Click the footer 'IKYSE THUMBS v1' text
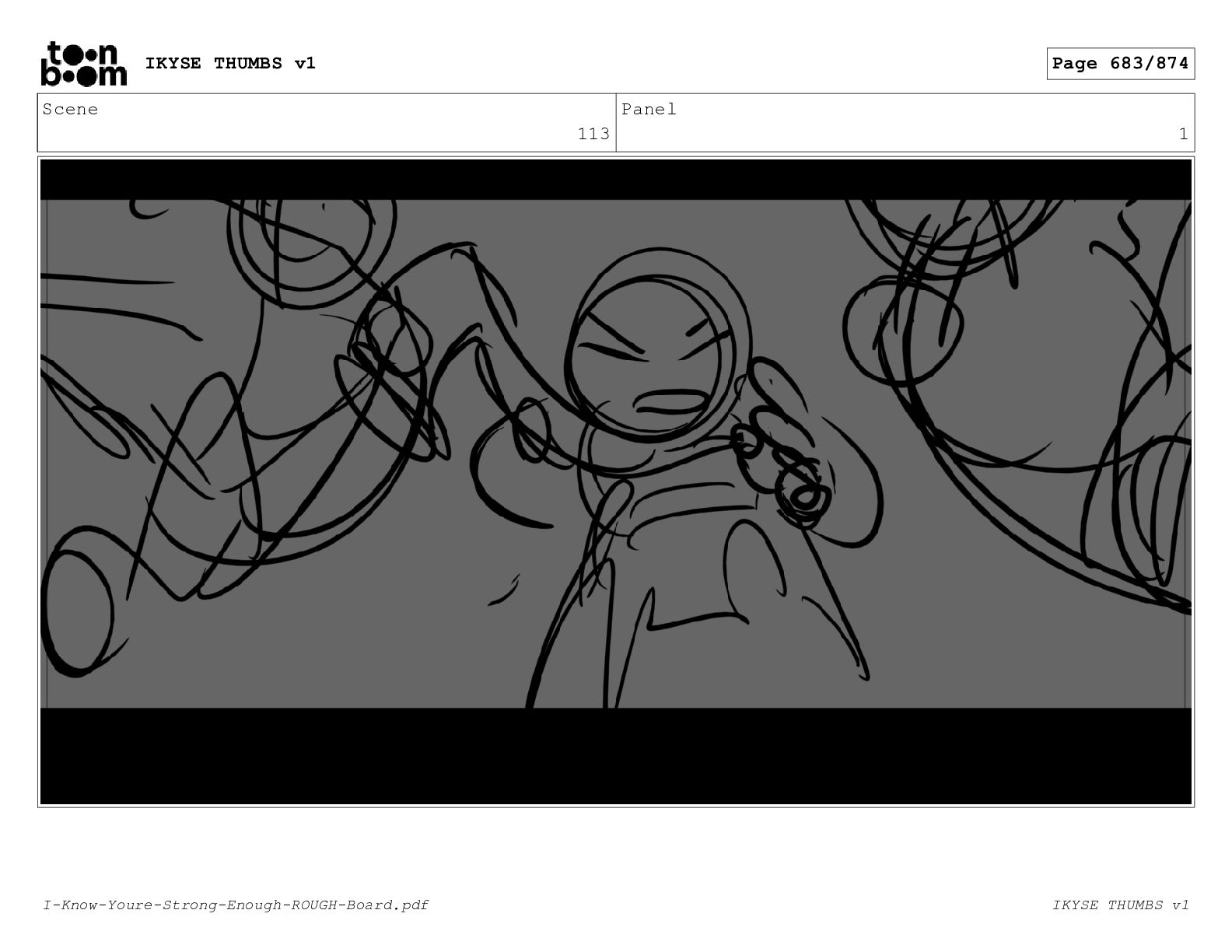 pyautogui.click(x=1121, y=905)
